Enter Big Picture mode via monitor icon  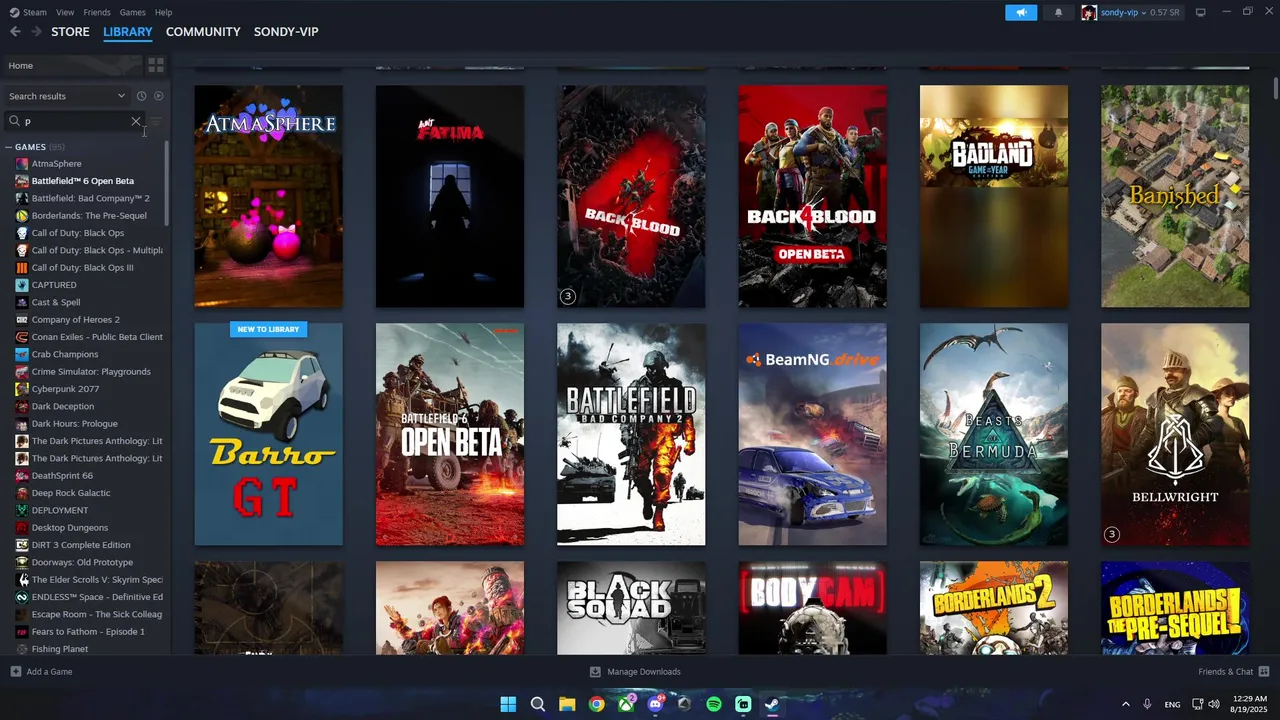pyautogui.click(x=1201, y=12)
